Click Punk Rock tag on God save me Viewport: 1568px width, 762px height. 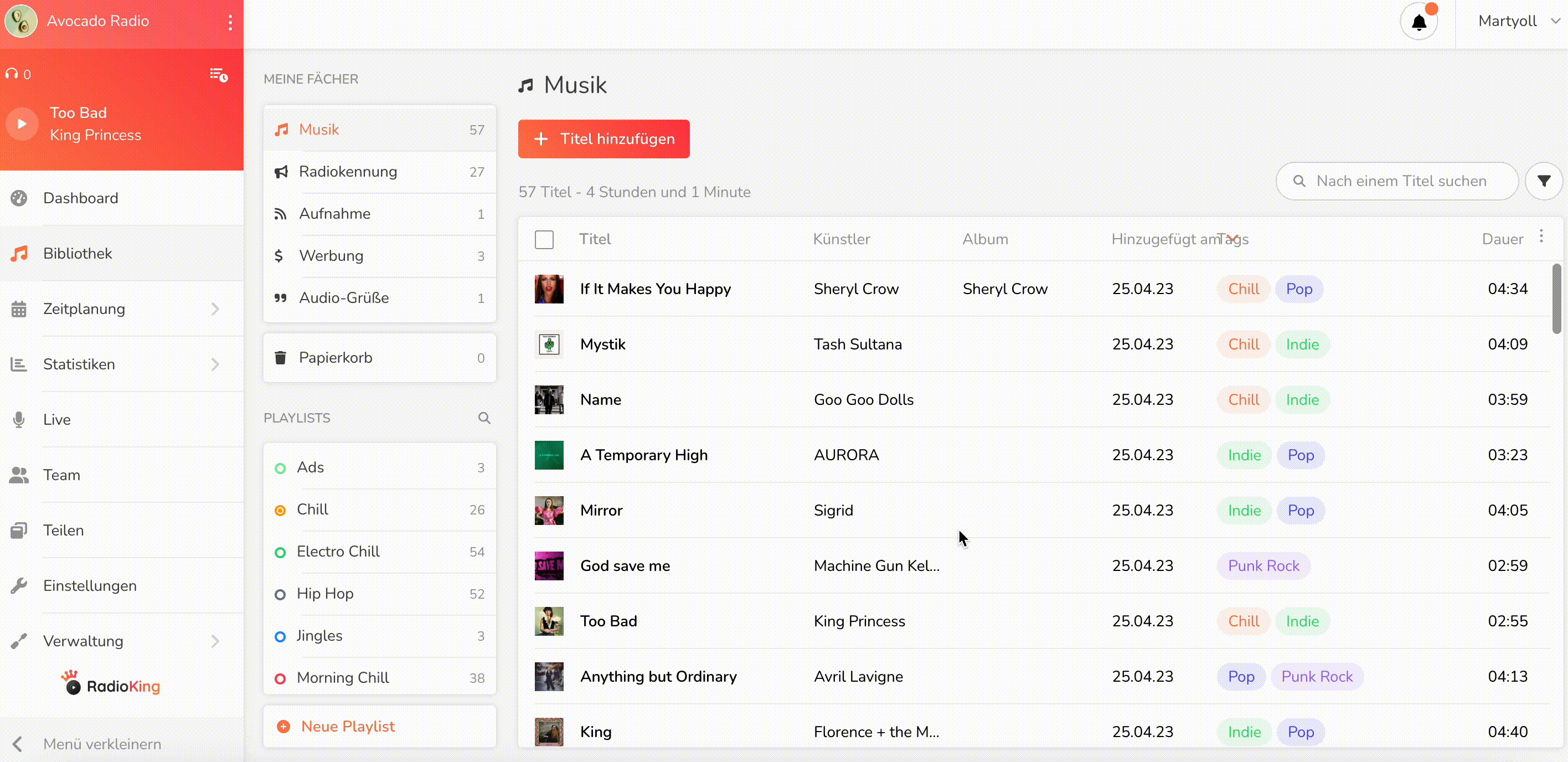(1263, 566)
